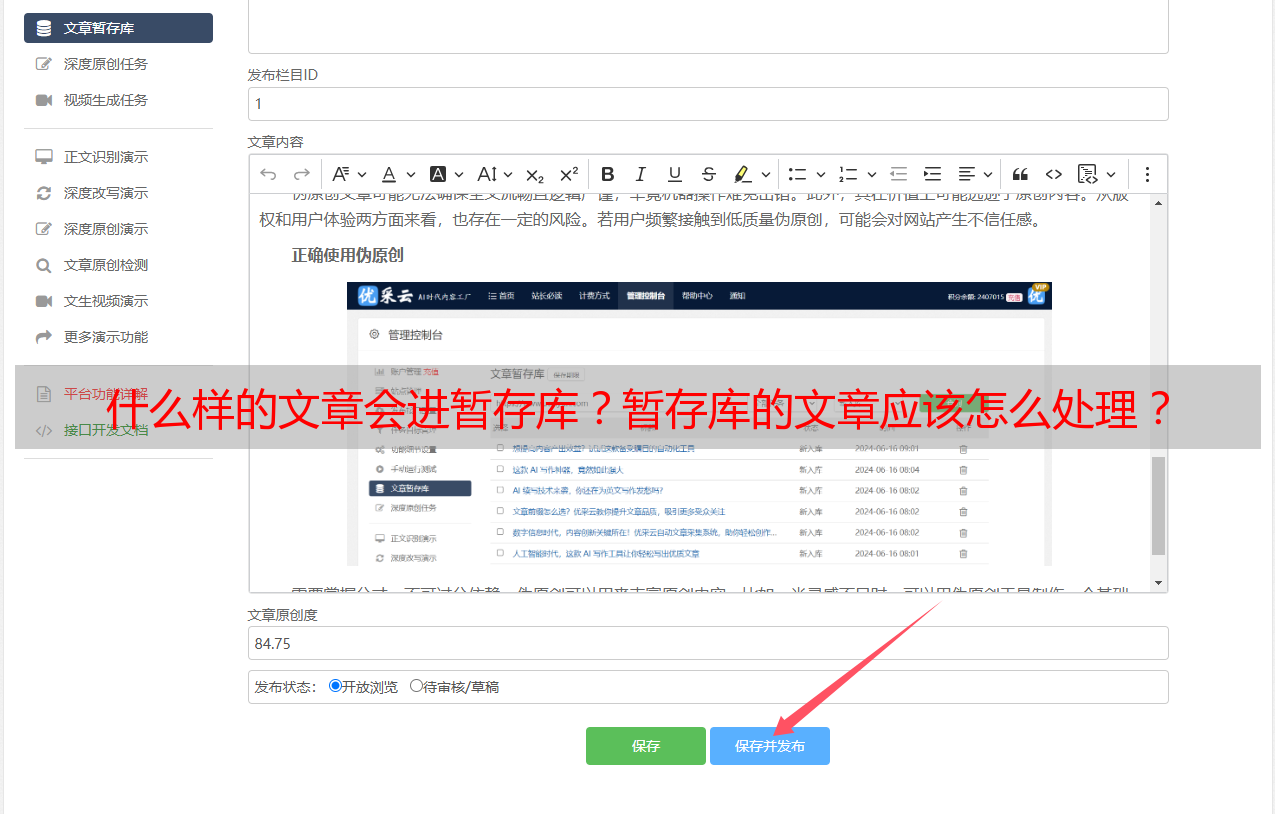Click the text area above 发布栏目ID
The height and width of the screenshot is (814, 1275).
(x=708, y=26)
